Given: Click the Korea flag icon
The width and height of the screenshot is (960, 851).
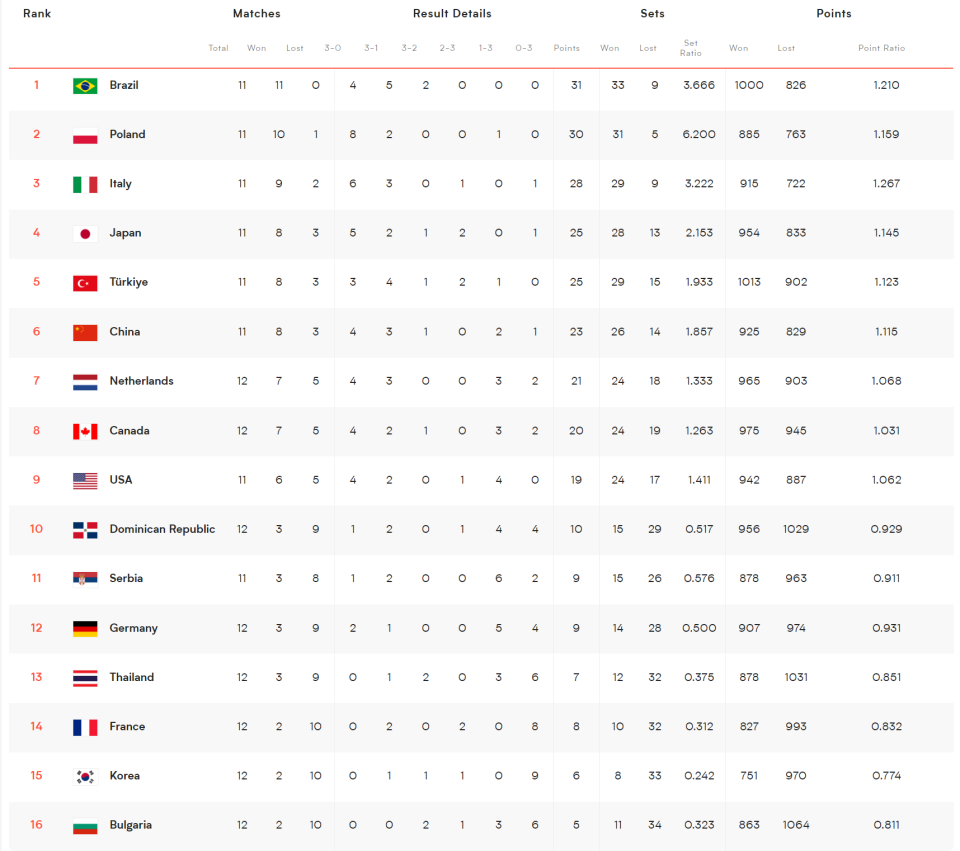Looking at the screenshot, I should pyautogui.click(x=85, y=777).
